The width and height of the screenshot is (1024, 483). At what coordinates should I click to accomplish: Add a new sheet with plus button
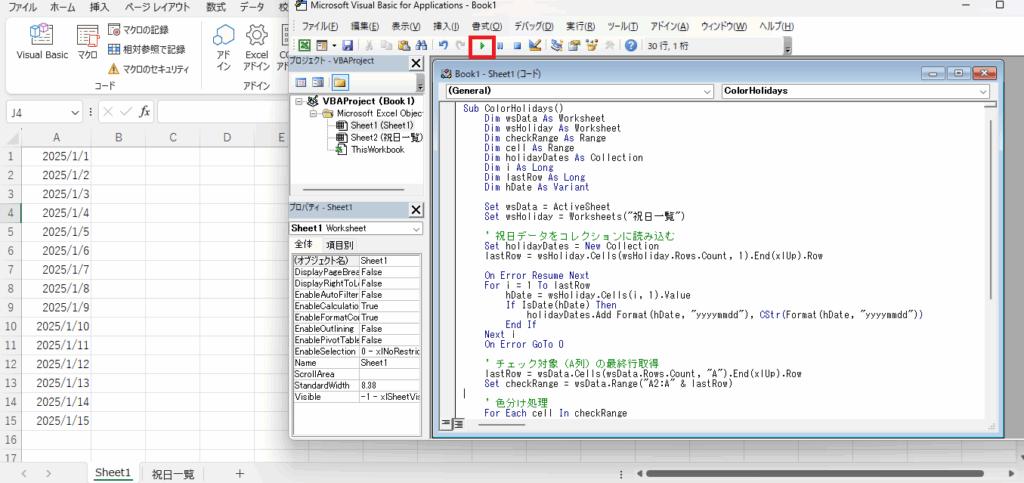(240, 473)
